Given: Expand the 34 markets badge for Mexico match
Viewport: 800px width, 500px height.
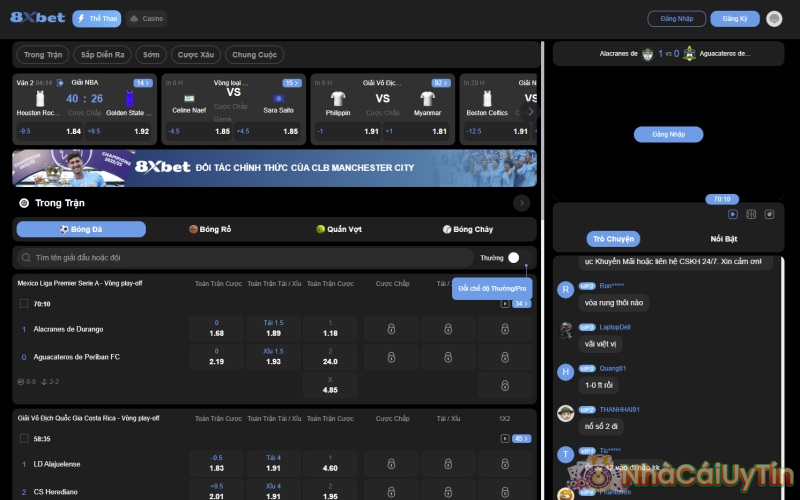Looking at the screenshot, I should tap(521, 303).
